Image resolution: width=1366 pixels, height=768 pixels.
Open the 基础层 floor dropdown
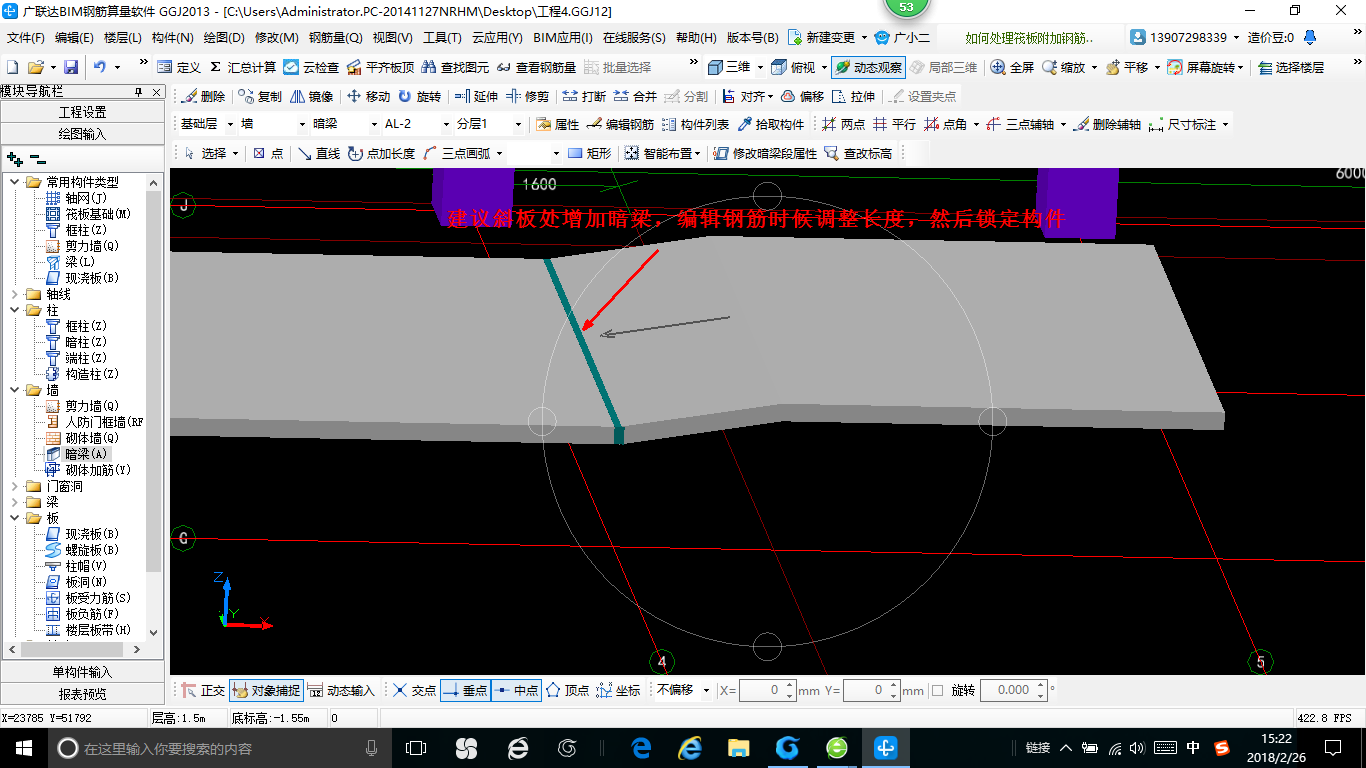coord(229,124)
